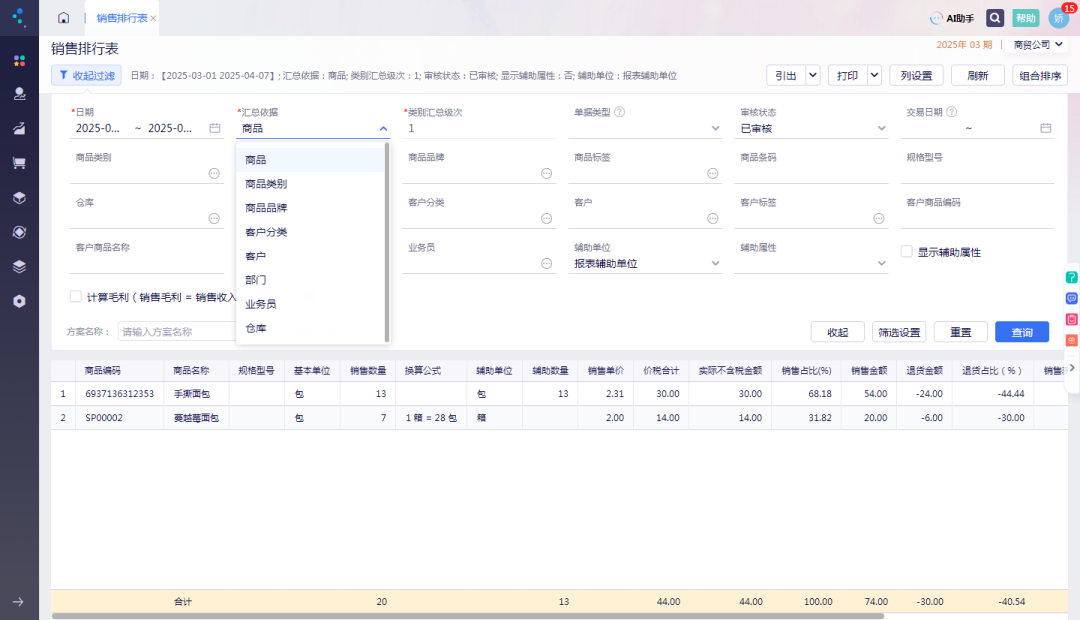Open the user/customer sidebar icon
Image resolution: width=1080 pixels, height=620 pixels.
tap(19, 94)
